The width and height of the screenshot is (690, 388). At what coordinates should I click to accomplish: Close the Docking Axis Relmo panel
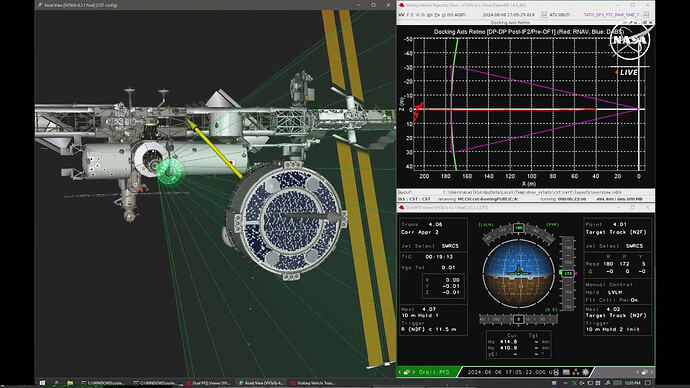(x=650, y=22)
